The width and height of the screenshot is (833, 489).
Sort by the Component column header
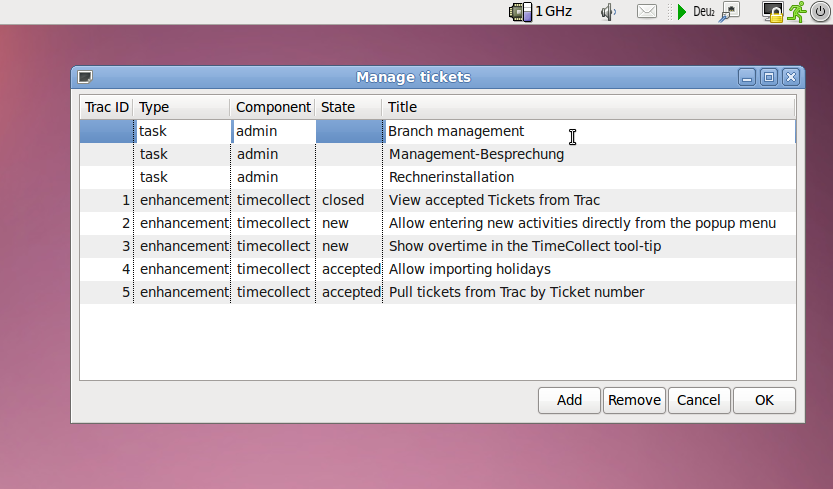pyautogui.click(x=273, y=107)
